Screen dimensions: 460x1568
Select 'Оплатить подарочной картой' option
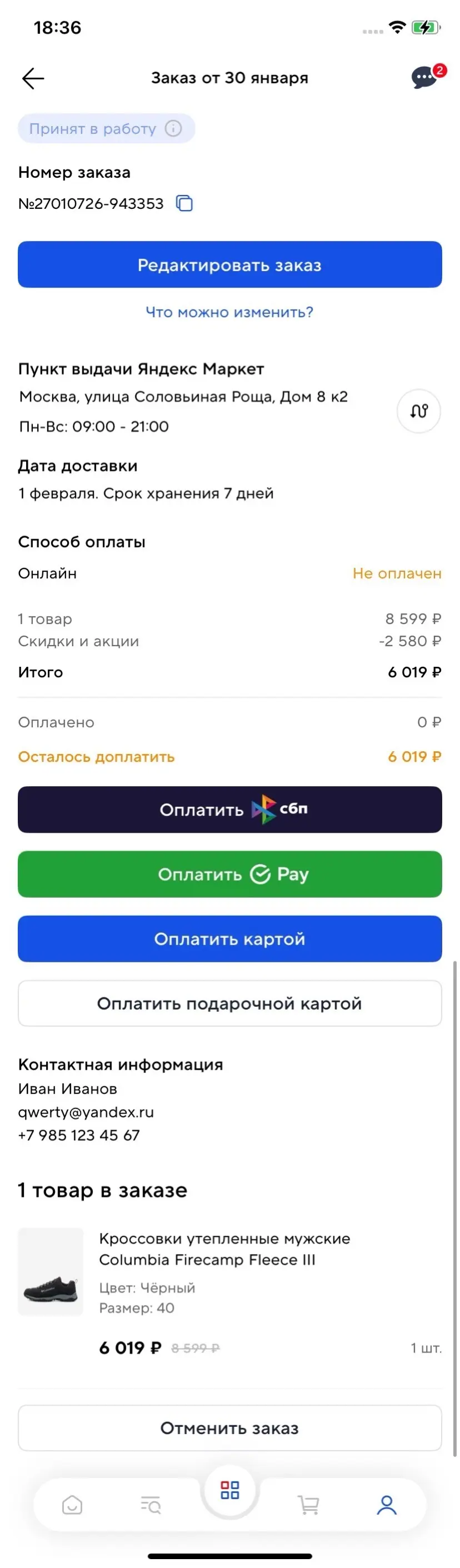[x=230, y=1003]
